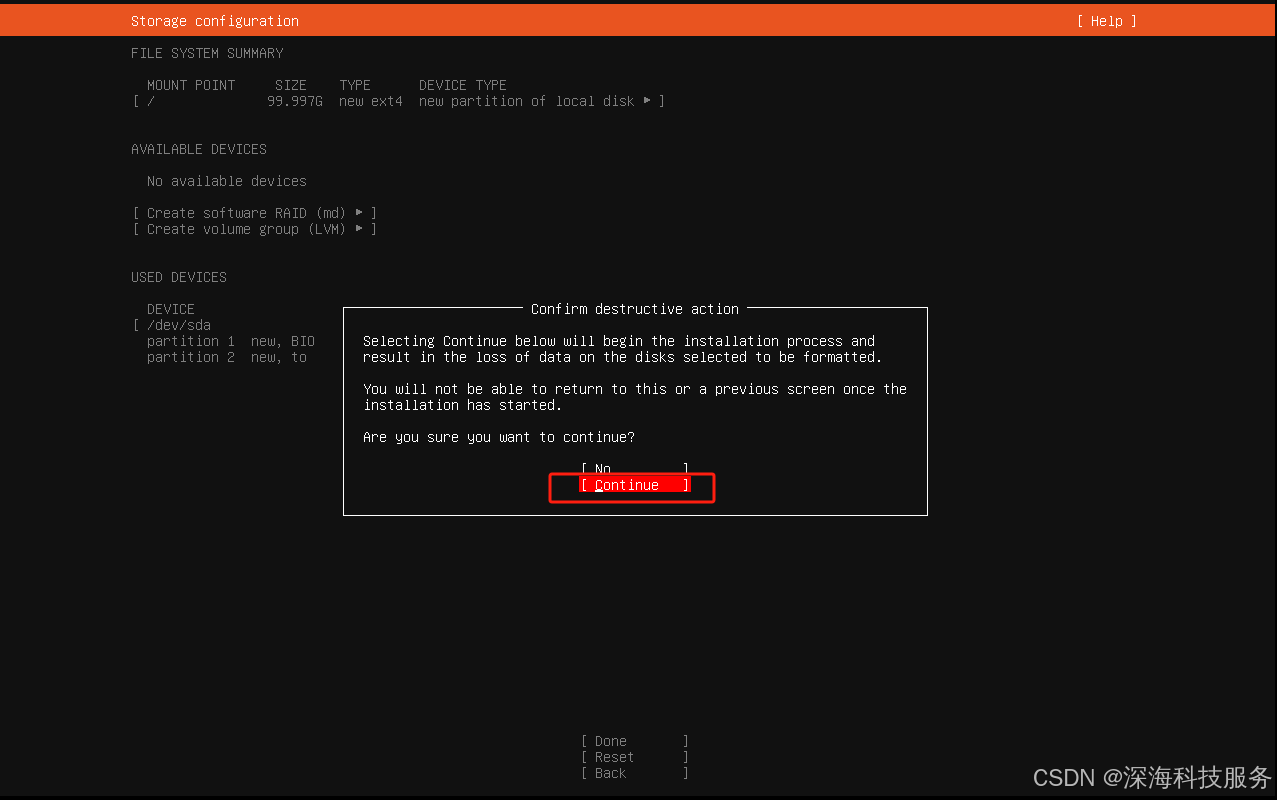The width and height of the screenshot is (1277, 800).
Task: Click 'new partition of local disk' text
Action: 527,101
